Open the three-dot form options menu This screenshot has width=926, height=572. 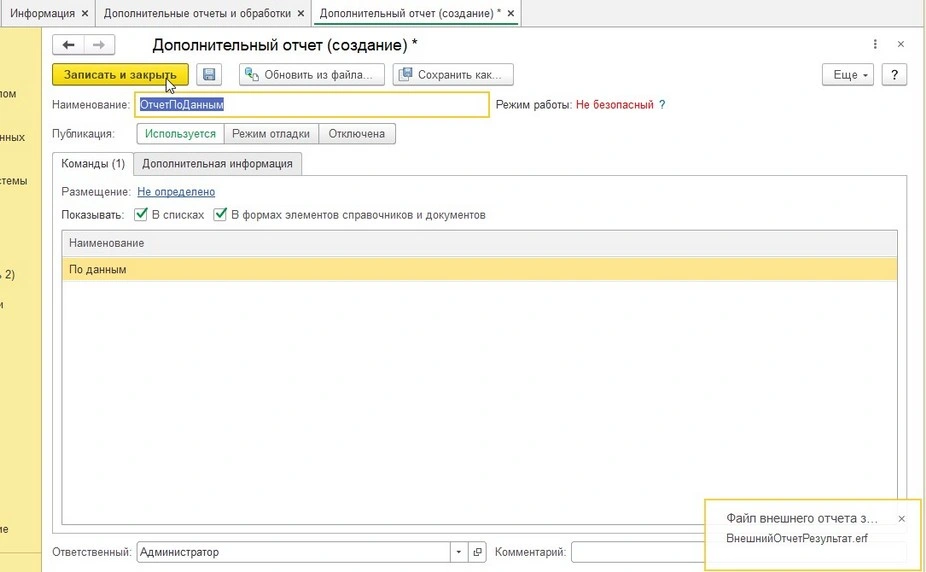(875, 45)
